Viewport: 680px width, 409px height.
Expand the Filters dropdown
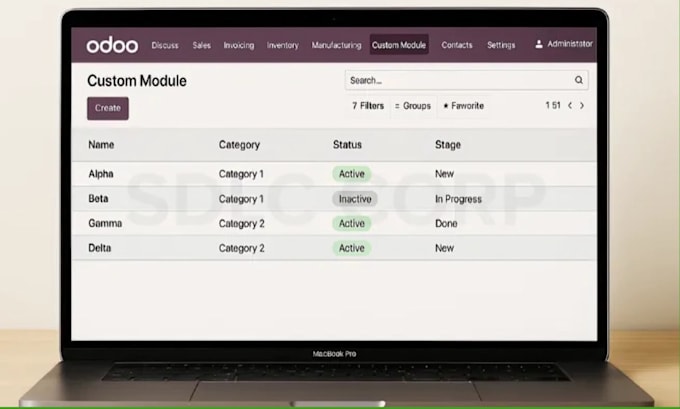click(x=368, y=106)
